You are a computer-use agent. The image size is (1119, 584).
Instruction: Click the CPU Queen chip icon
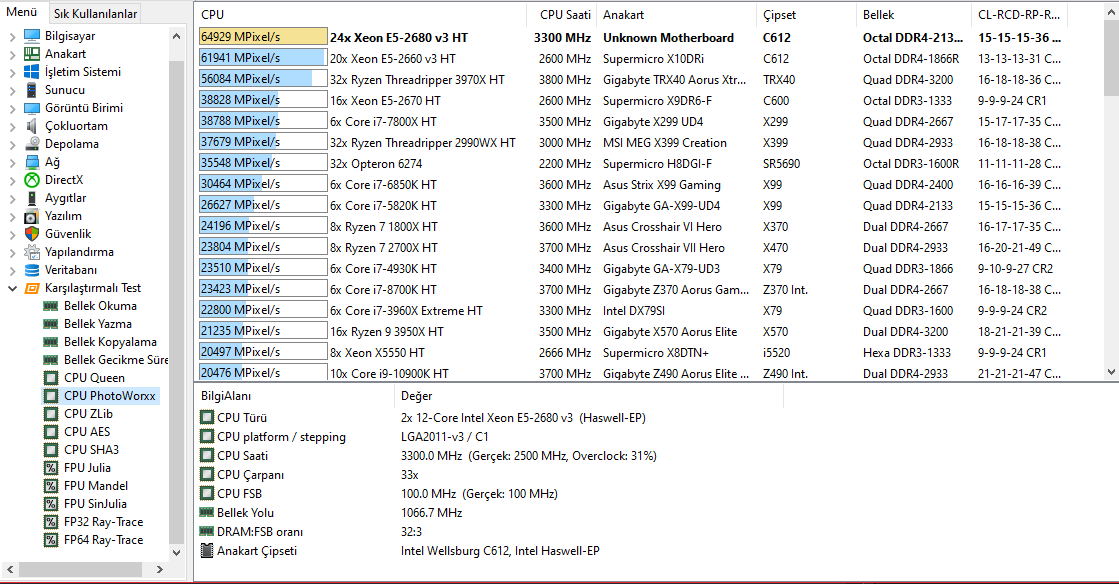coord(51,378)
